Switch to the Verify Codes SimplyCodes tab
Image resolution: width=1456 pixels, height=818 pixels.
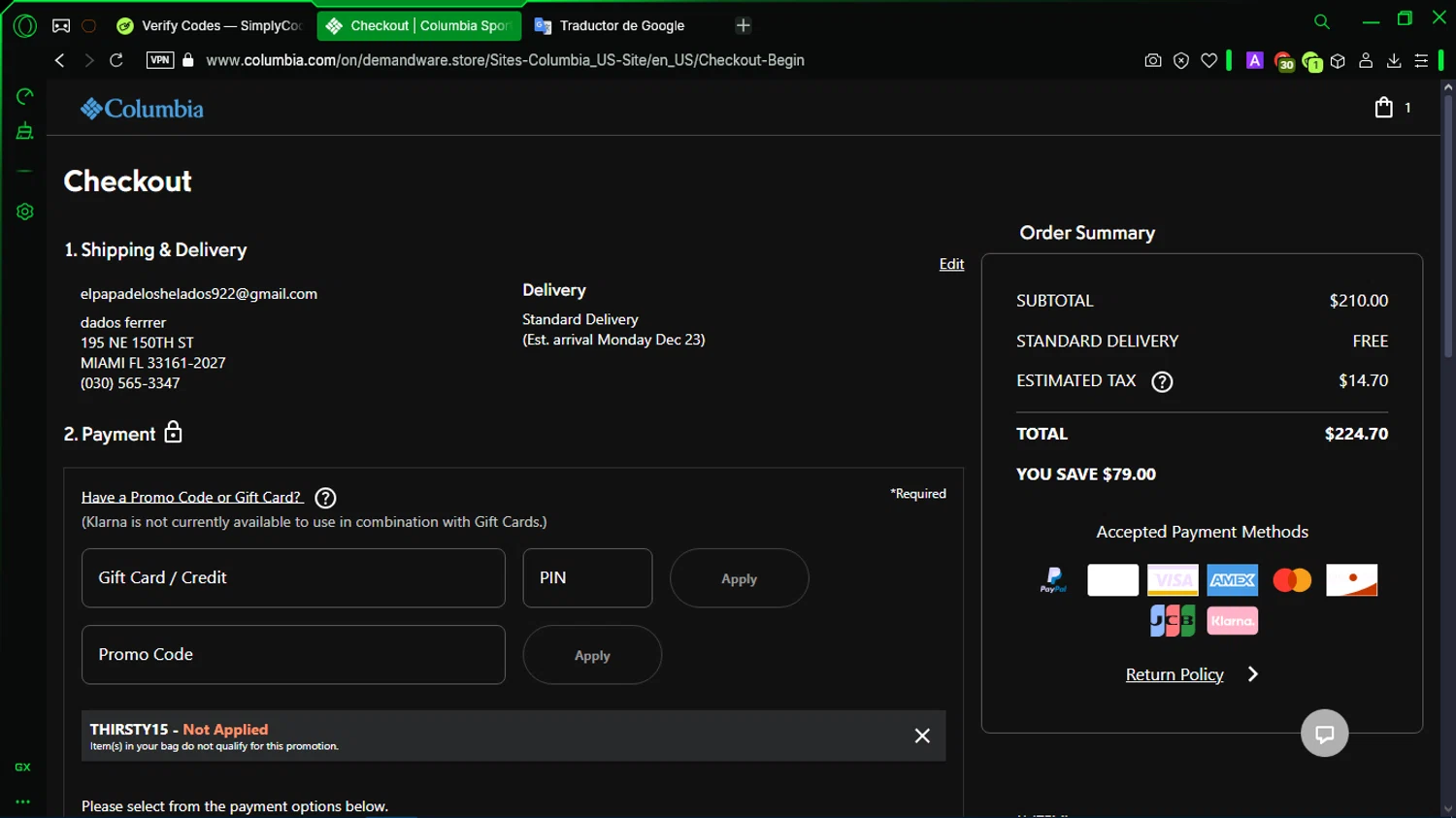211,26
